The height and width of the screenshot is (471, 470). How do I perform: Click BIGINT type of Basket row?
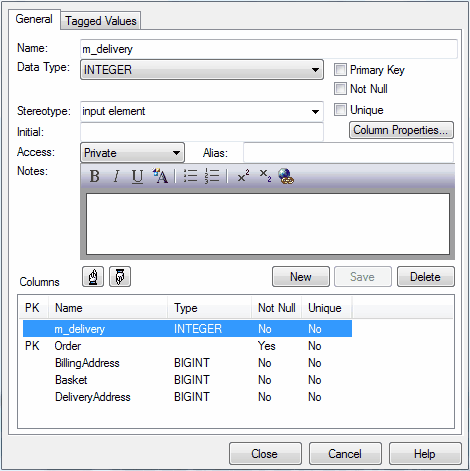tap(192, 380)
